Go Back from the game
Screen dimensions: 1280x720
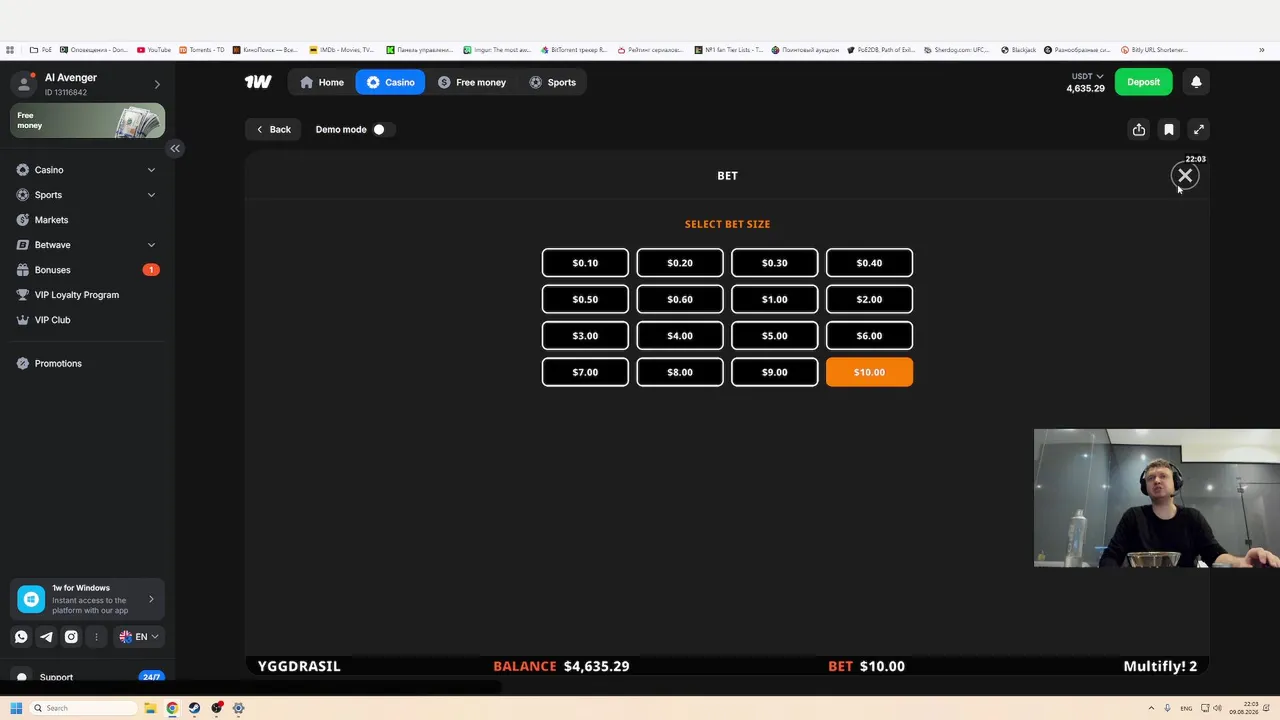[x=273, y=129]
